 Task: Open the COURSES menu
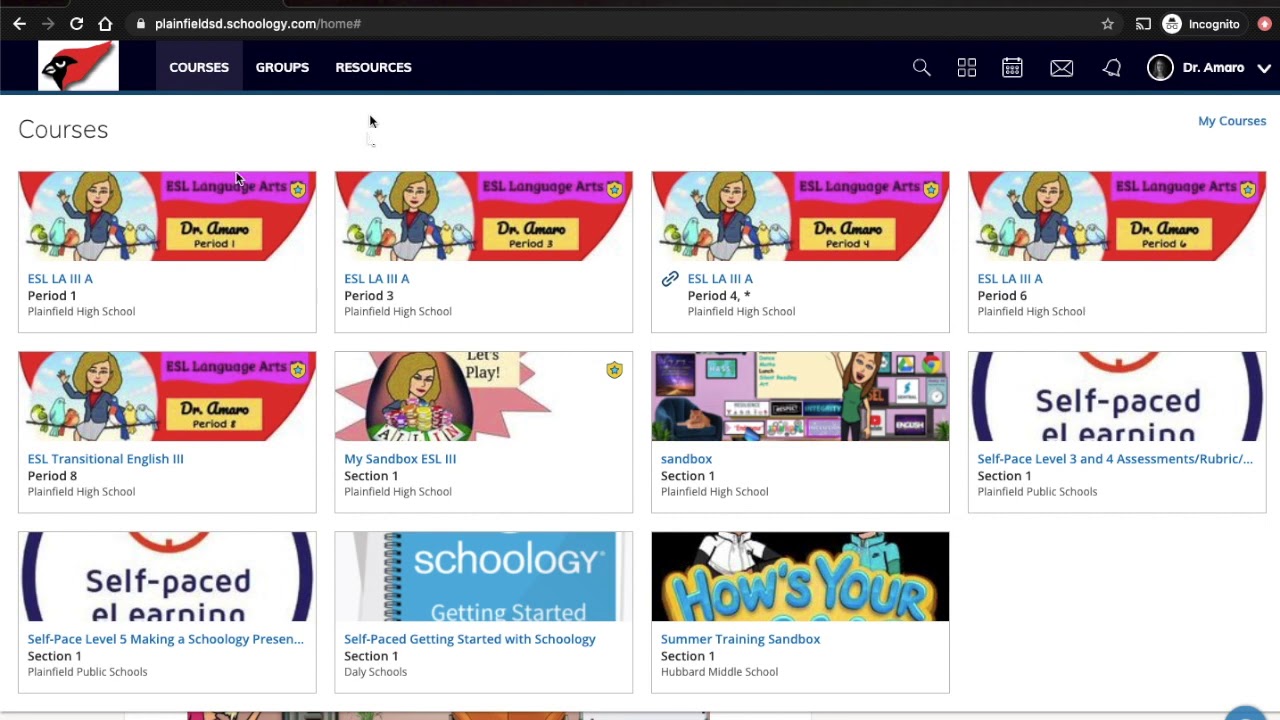pyautogui.click(x=199, y=67)
